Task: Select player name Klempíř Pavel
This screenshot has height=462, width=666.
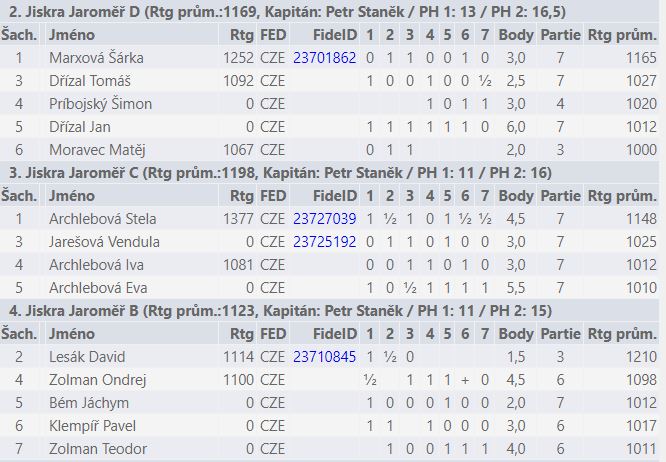Action: [x=93, y=426]
